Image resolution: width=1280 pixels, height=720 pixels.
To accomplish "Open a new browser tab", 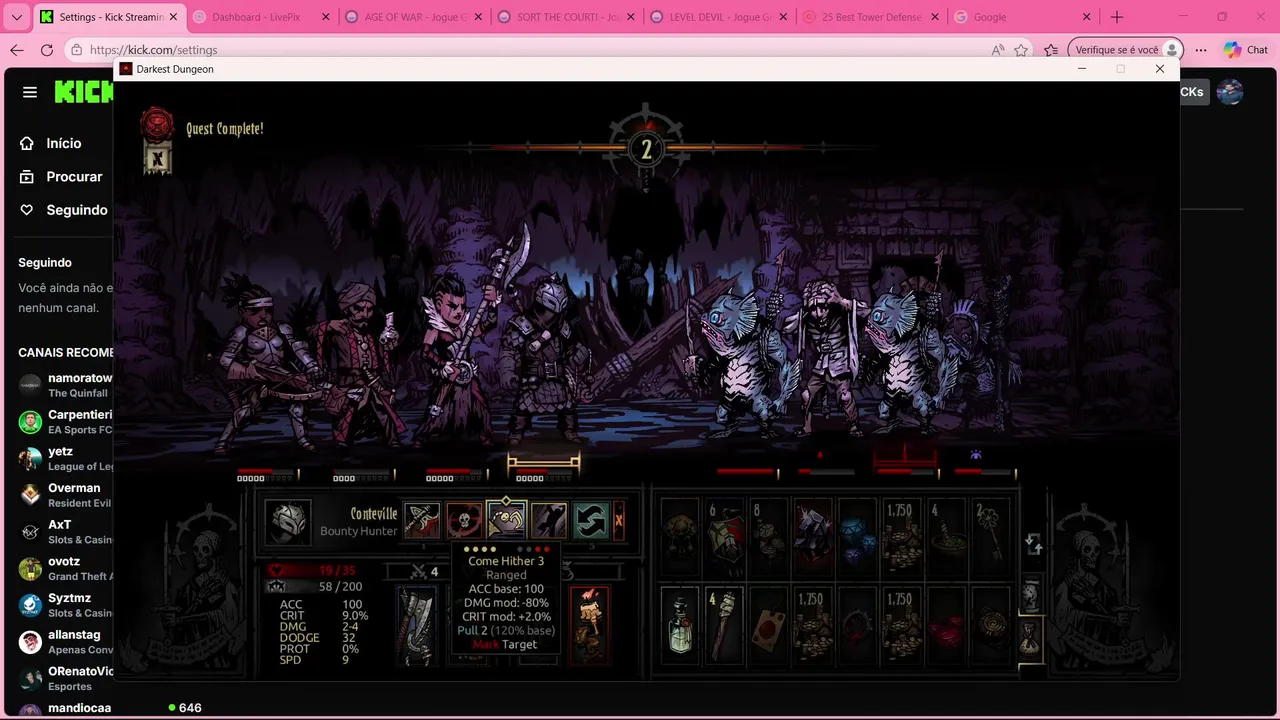I will (1117, 17).
